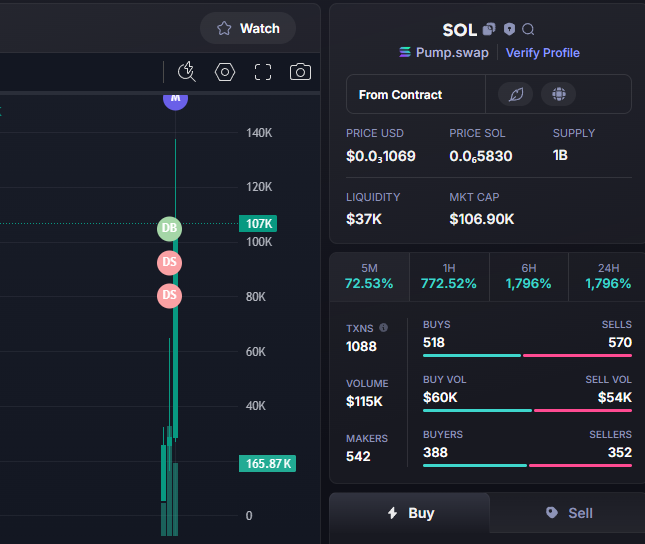Screen dimensions: 645x544
Task: Click the liquidity value $37K
Action: point(364,219)
